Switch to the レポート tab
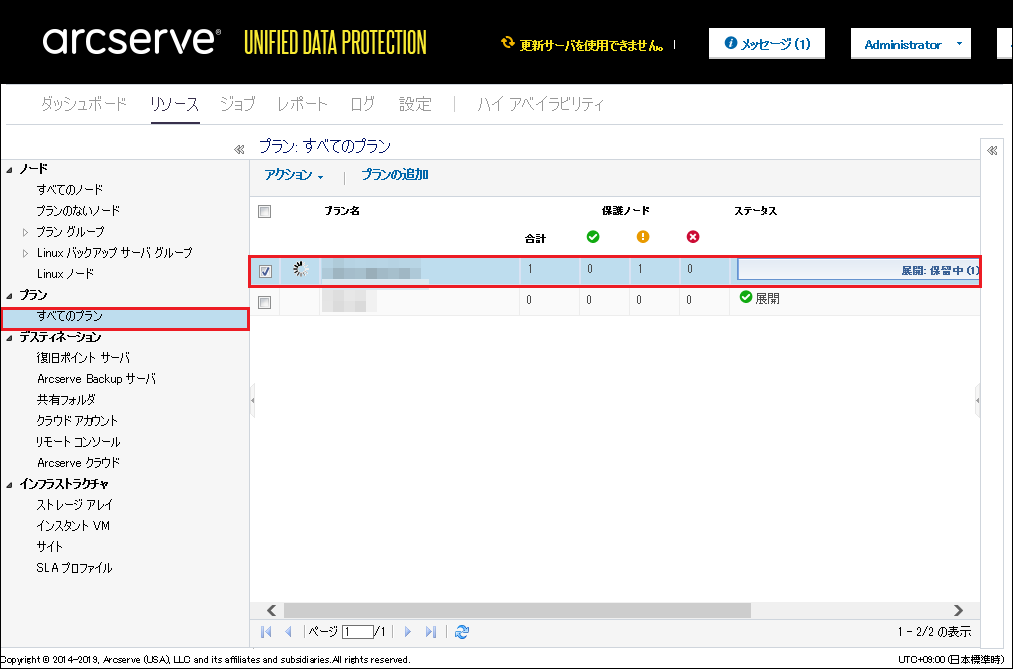This screenshot has width=1013, height=669. (x=302, y=104)
